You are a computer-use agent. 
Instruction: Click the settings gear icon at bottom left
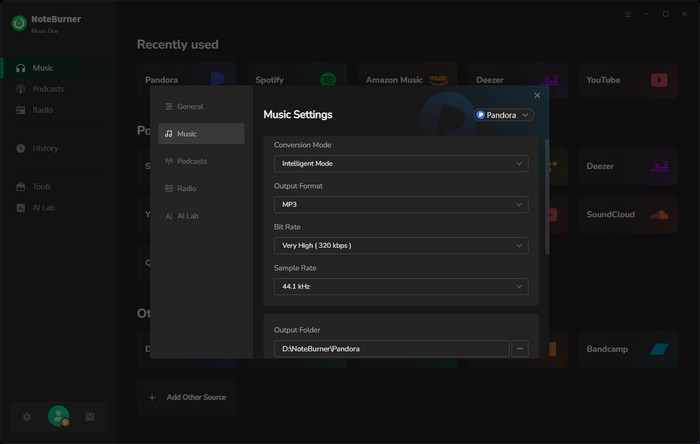(x=27, y=417)
